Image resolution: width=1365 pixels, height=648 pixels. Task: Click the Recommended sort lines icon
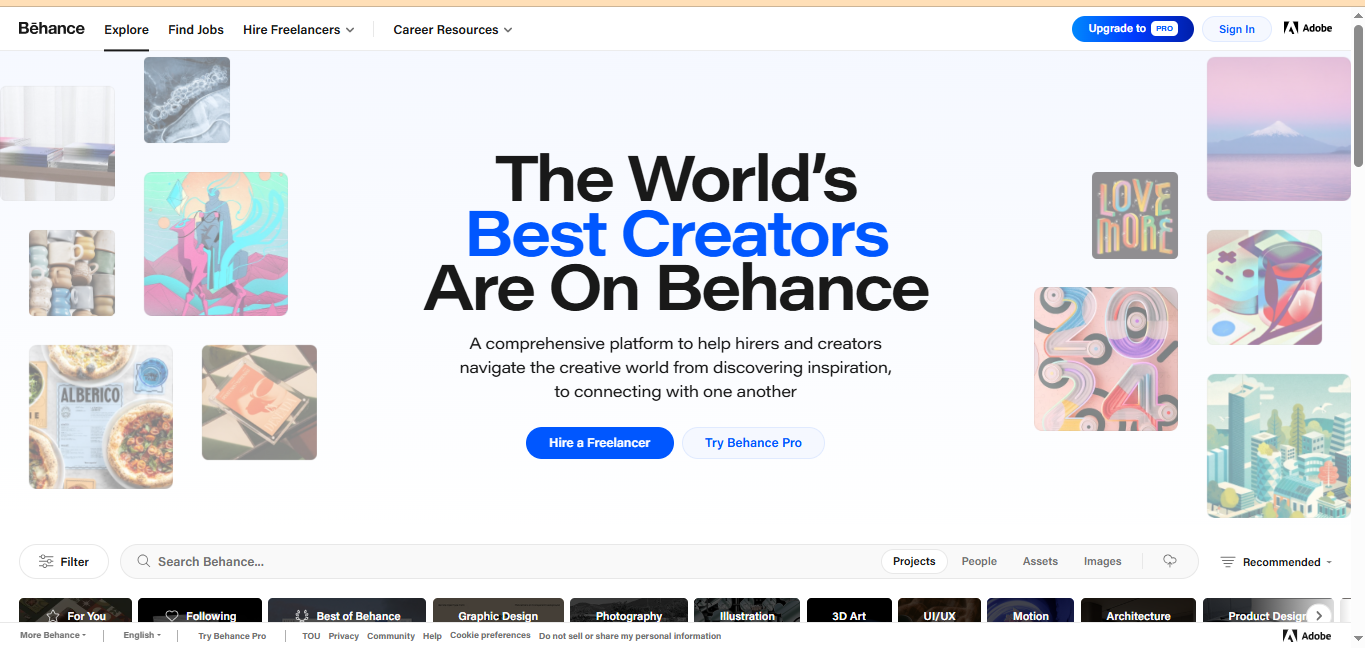pyautogui.click(x=1228, y=562)
